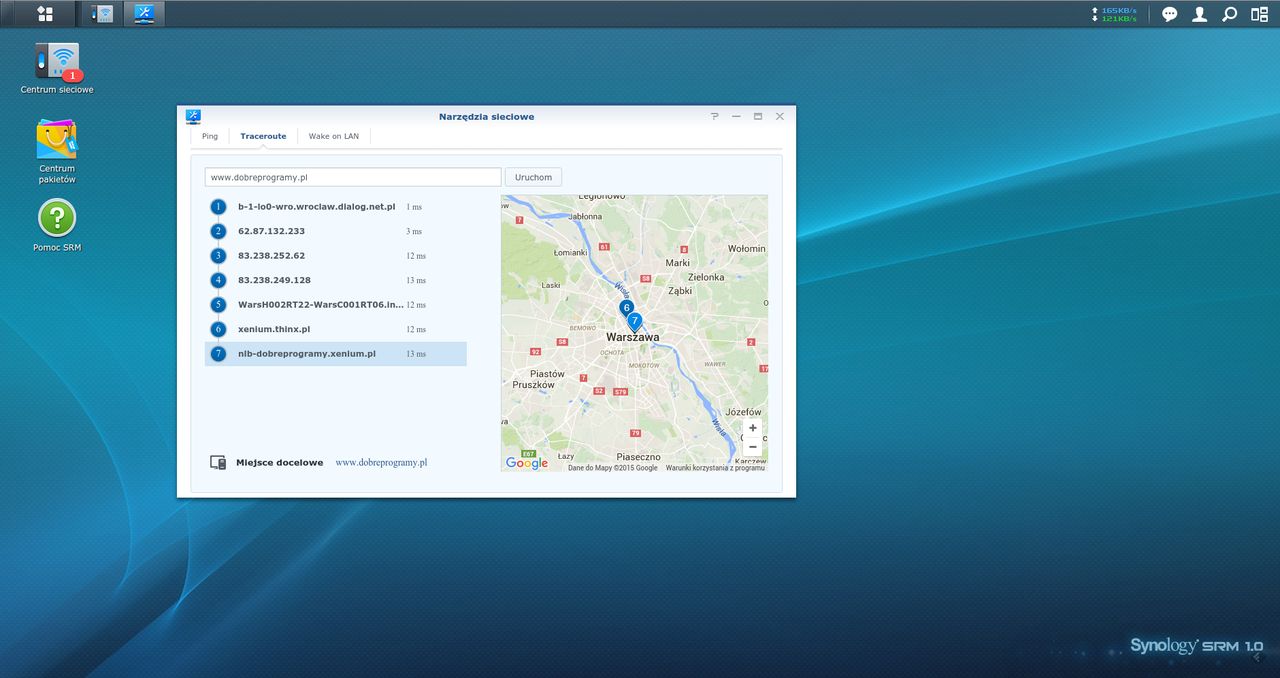1280x678 pixels.
Task: Click the search magnifier icon
Action: [x=1229, y=14]
